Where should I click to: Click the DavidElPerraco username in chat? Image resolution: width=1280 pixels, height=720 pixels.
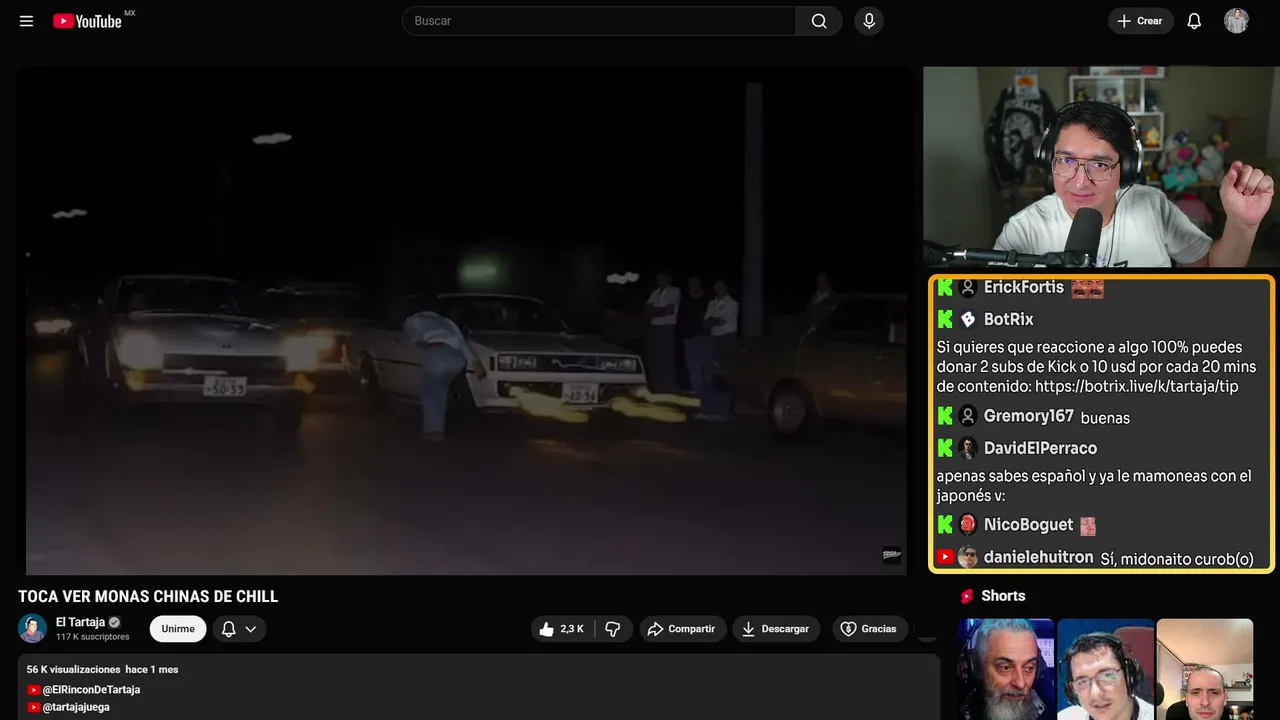point(1041,448)
